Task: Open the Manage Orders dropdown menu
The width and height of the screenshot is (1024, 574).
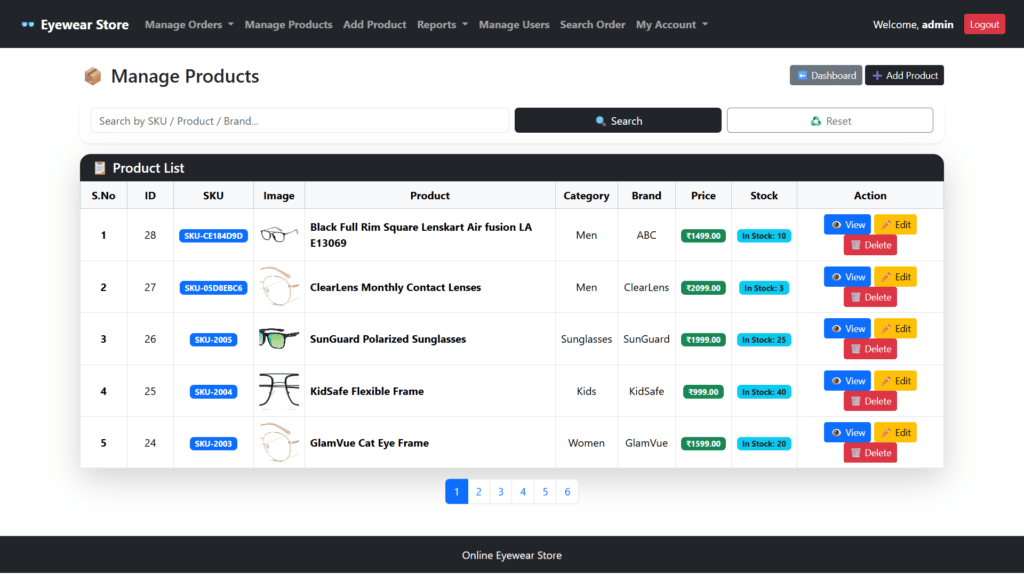Action: (x=189, y=24)
